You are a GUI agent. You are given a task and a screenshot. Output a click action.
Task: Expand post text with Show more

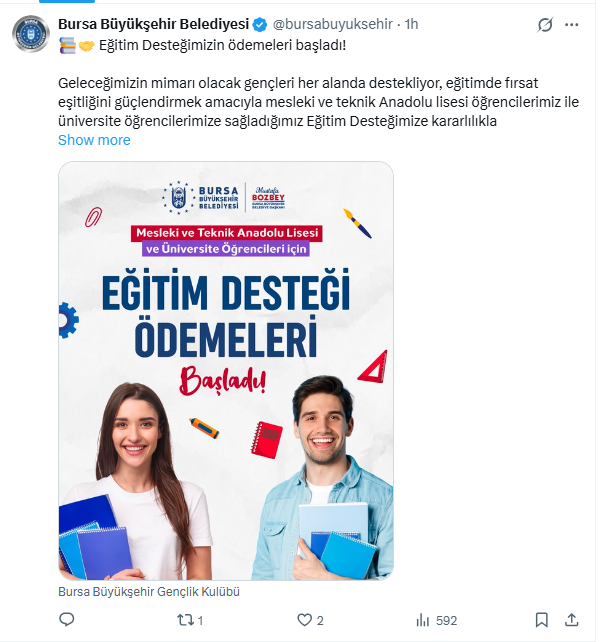[x=94, y=140]
